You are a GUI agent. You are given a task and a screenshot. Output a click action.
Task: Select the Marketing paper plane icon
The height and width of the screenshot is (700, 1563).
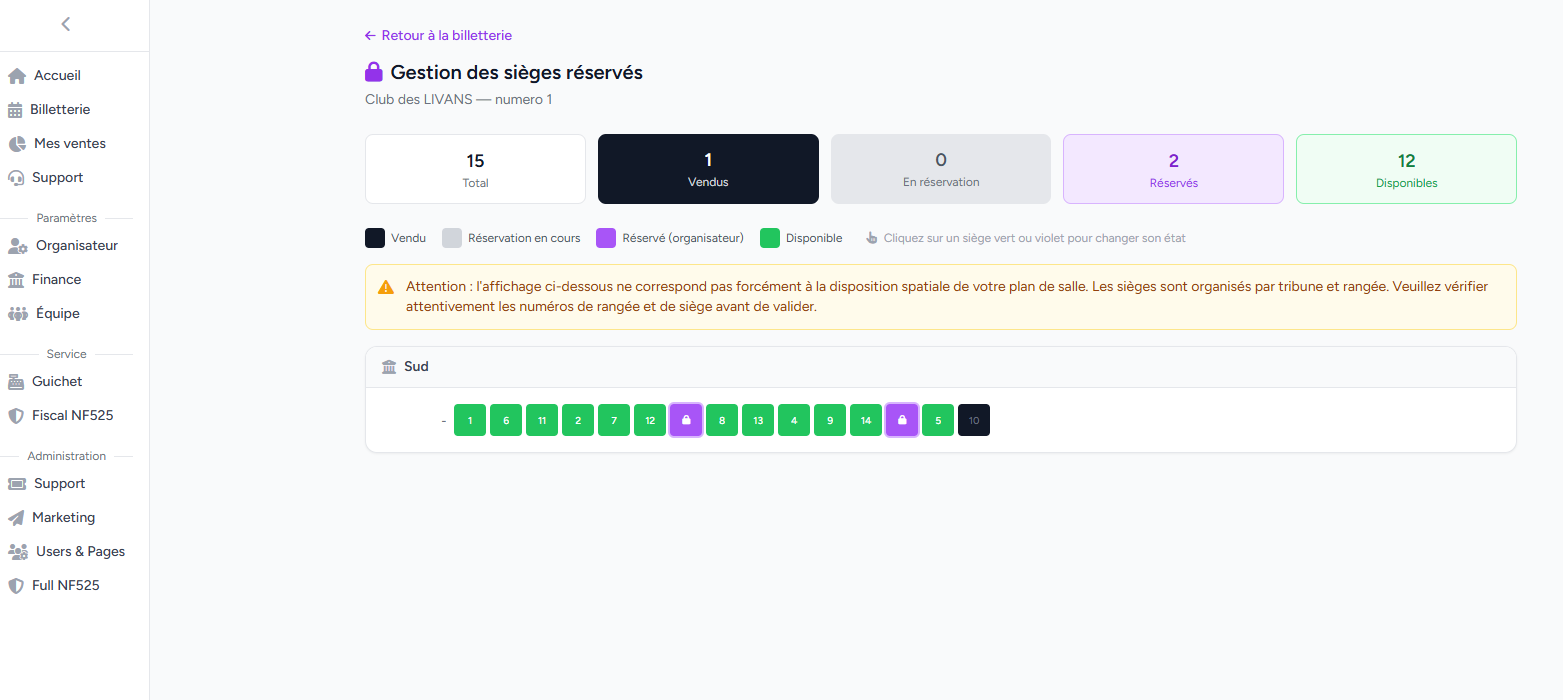(x=16, y=517)
